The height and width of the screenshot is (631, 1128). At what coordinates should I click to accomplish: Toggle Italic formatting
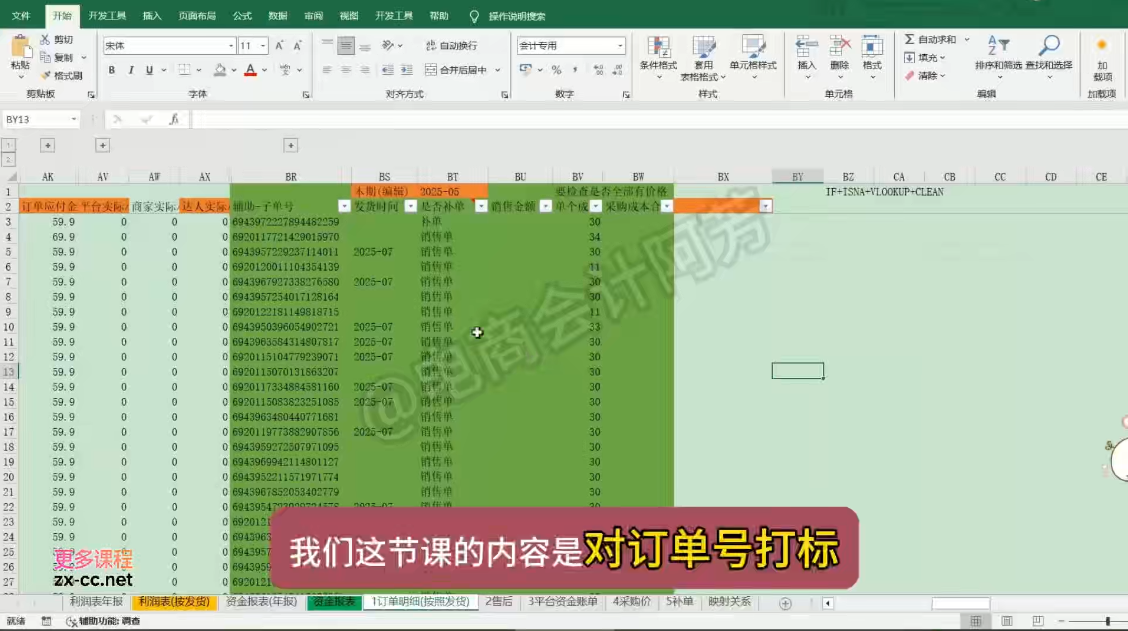[x=131, y=70]
